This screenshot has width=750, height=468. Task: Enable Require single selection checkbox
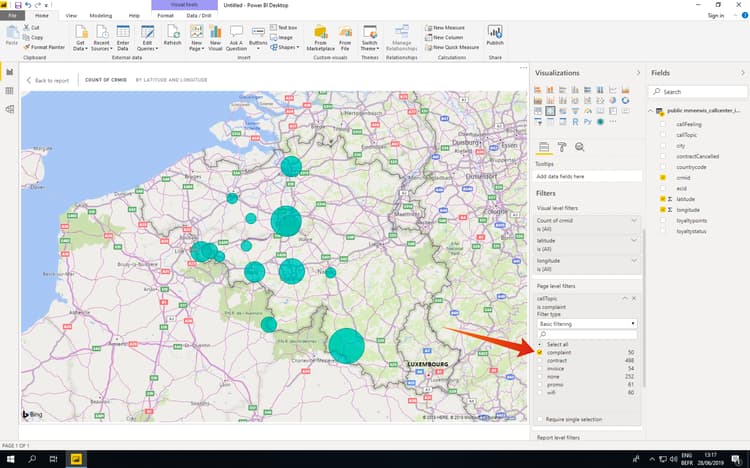click(x=540, y=419)
